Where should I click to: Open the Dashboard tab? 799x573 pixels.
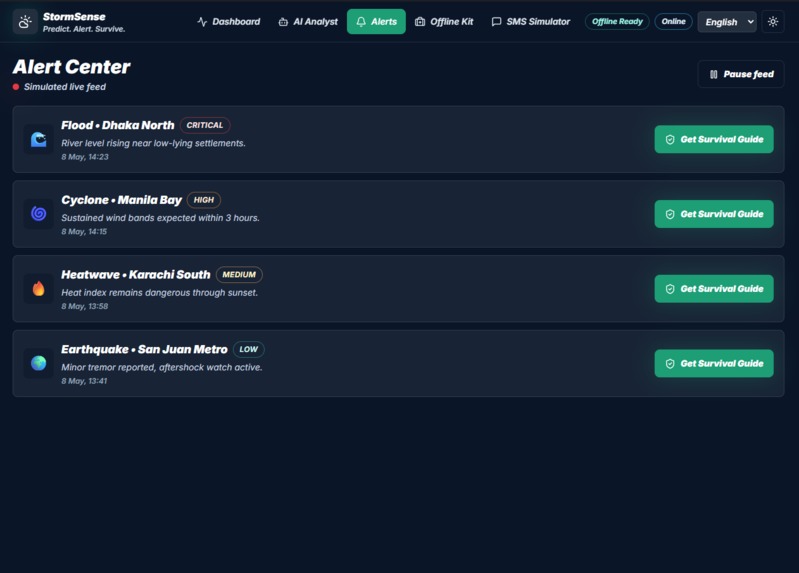tap(228, 21)
